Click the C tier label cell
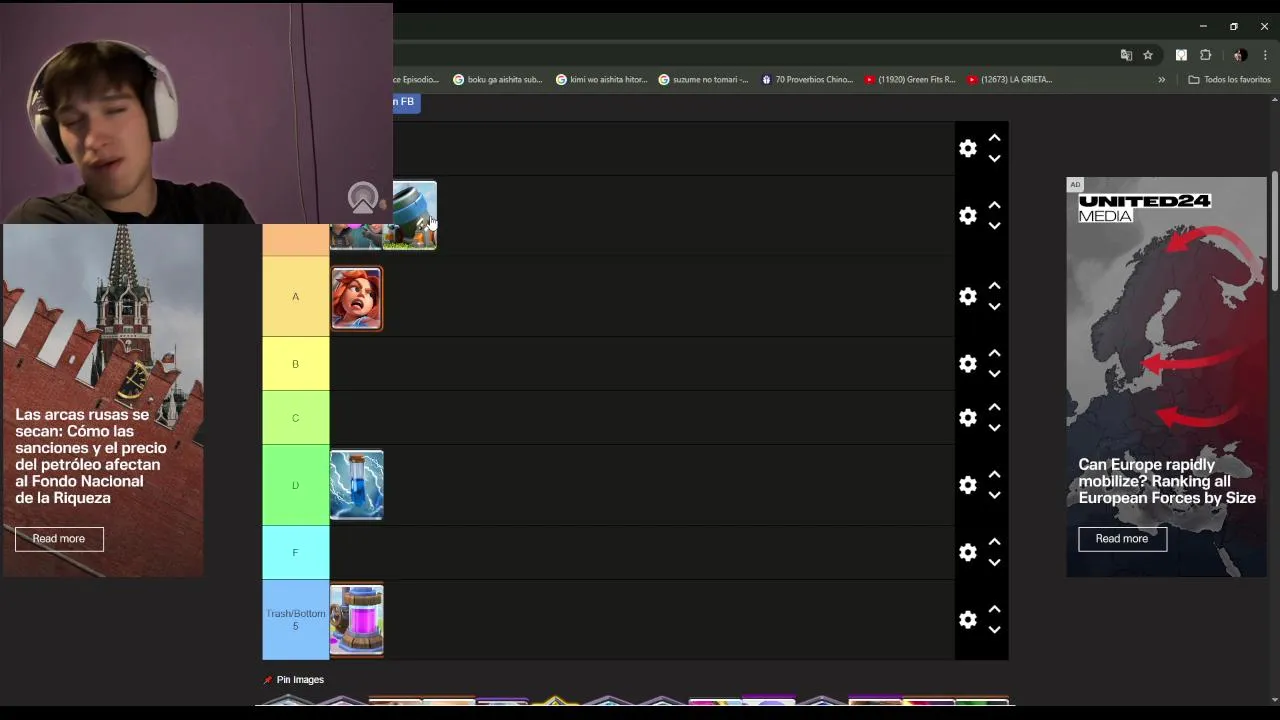 296,418
